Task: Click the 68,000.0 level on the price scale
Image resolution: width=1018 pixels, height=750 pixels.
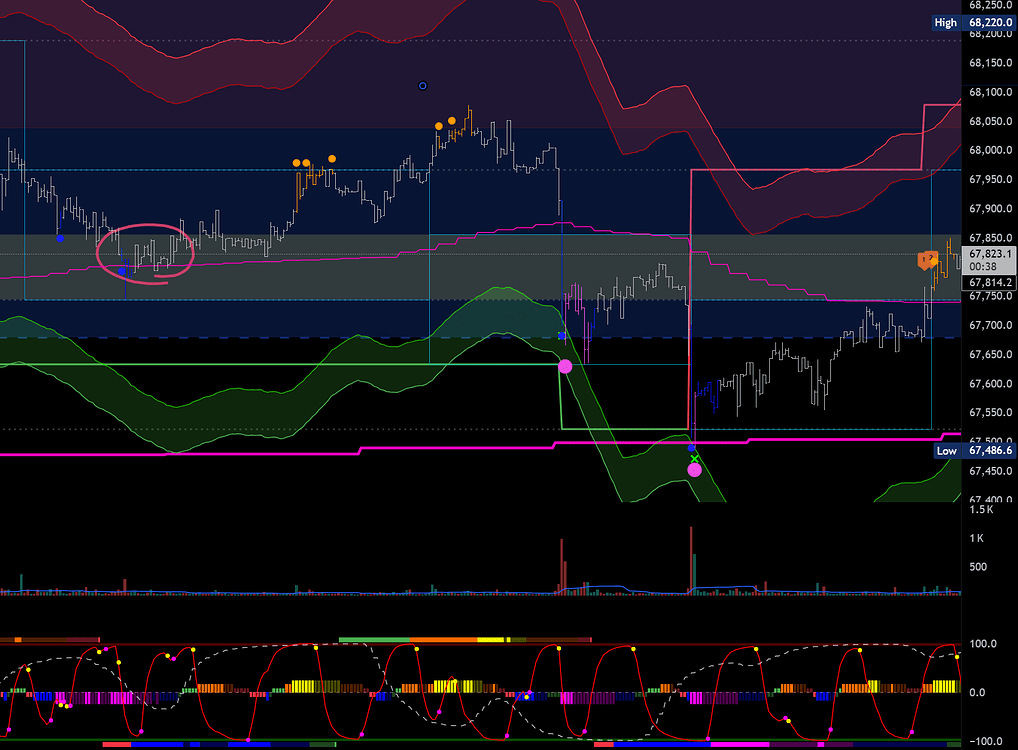Action: [988, 151]
